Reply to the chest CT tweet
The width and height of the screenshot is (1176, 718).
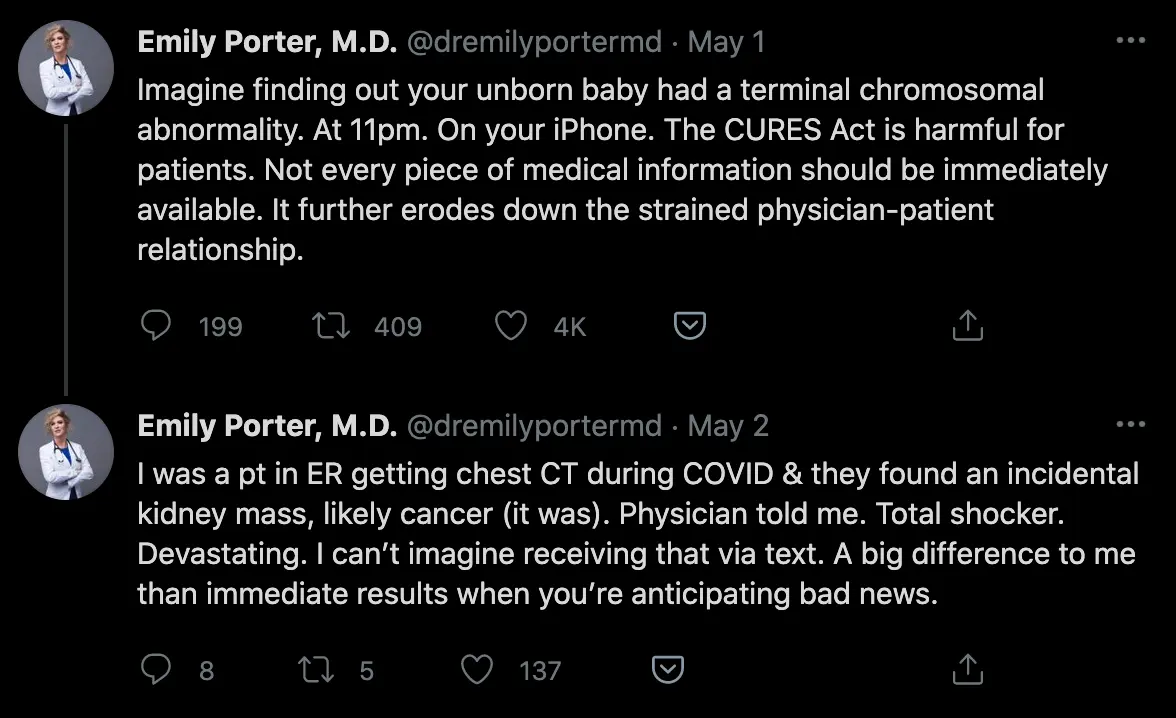156,669
